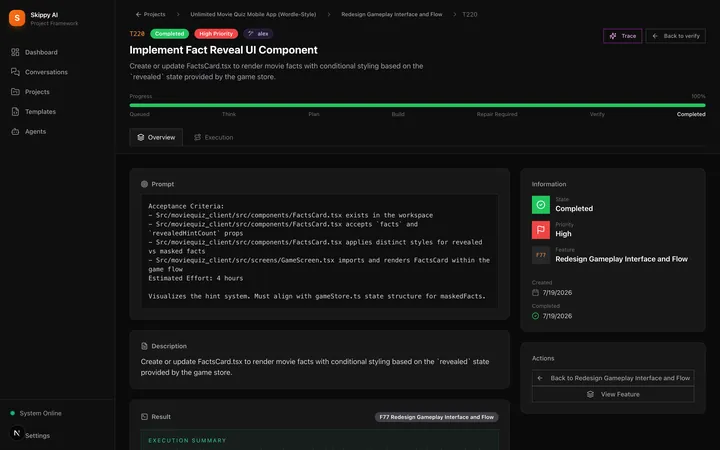Click the 100% progress value
720x450 pixels.
[x=698, y=96]
